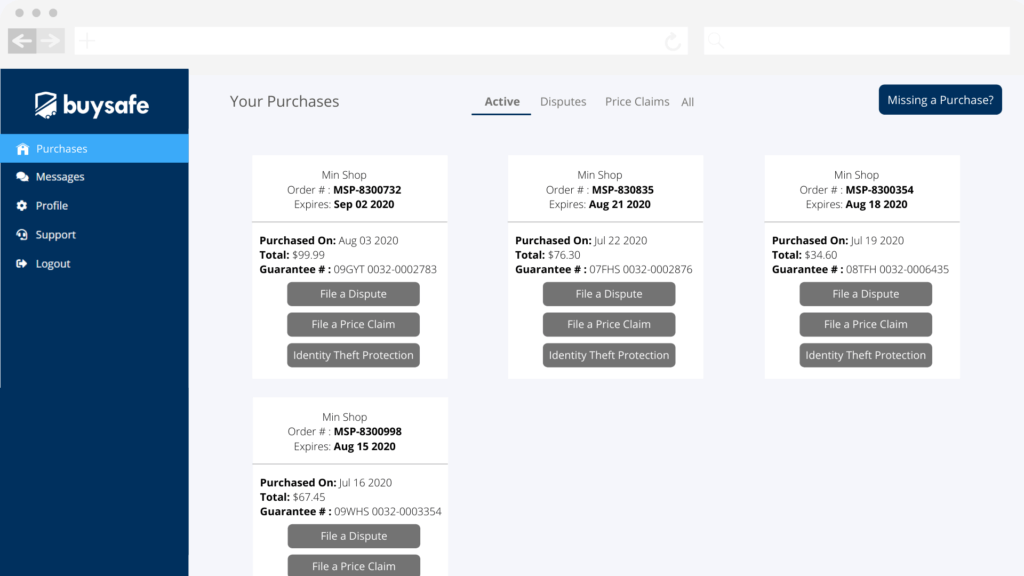Click the total amount $67.45

pyautogui.click(x=309, y=497)
